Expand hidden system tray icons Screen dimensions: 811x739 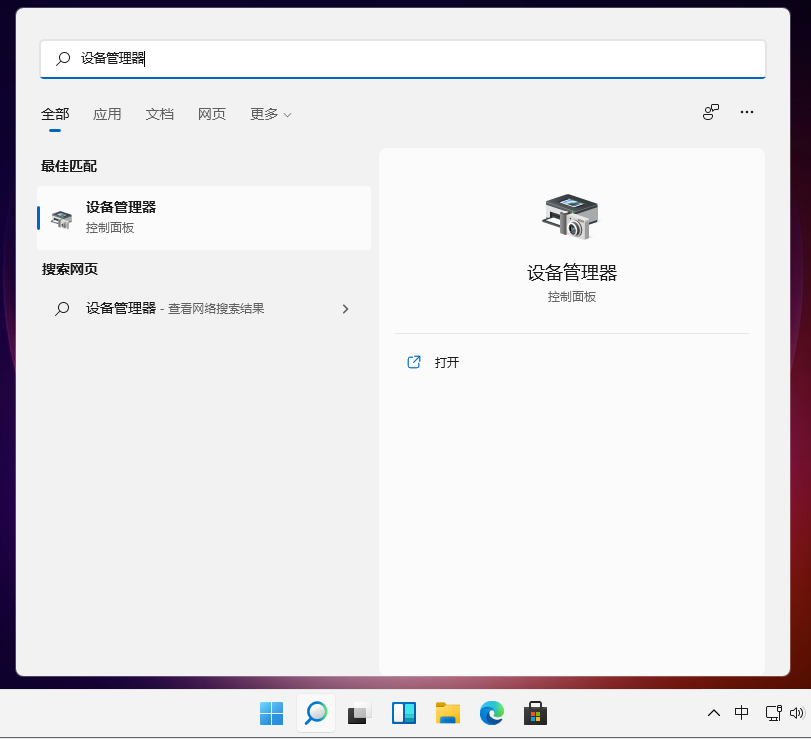point(713,713)
